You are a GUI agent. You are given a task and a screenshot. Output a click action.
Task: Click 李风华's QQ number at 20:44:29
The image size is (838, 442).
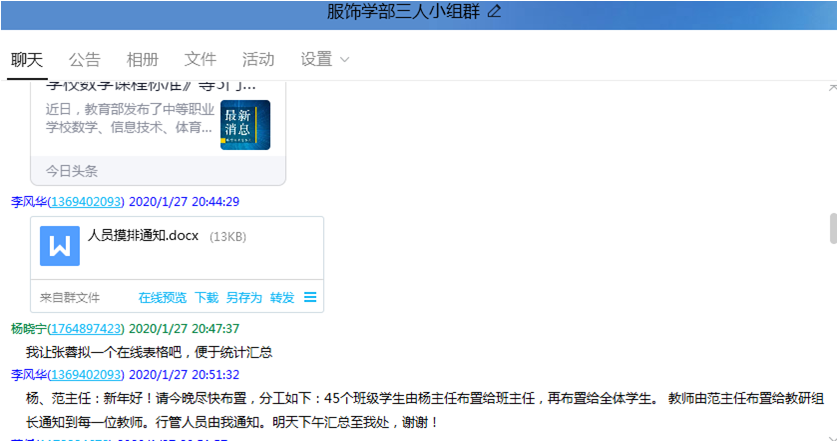pyautogui.click(x=86, y=201)
